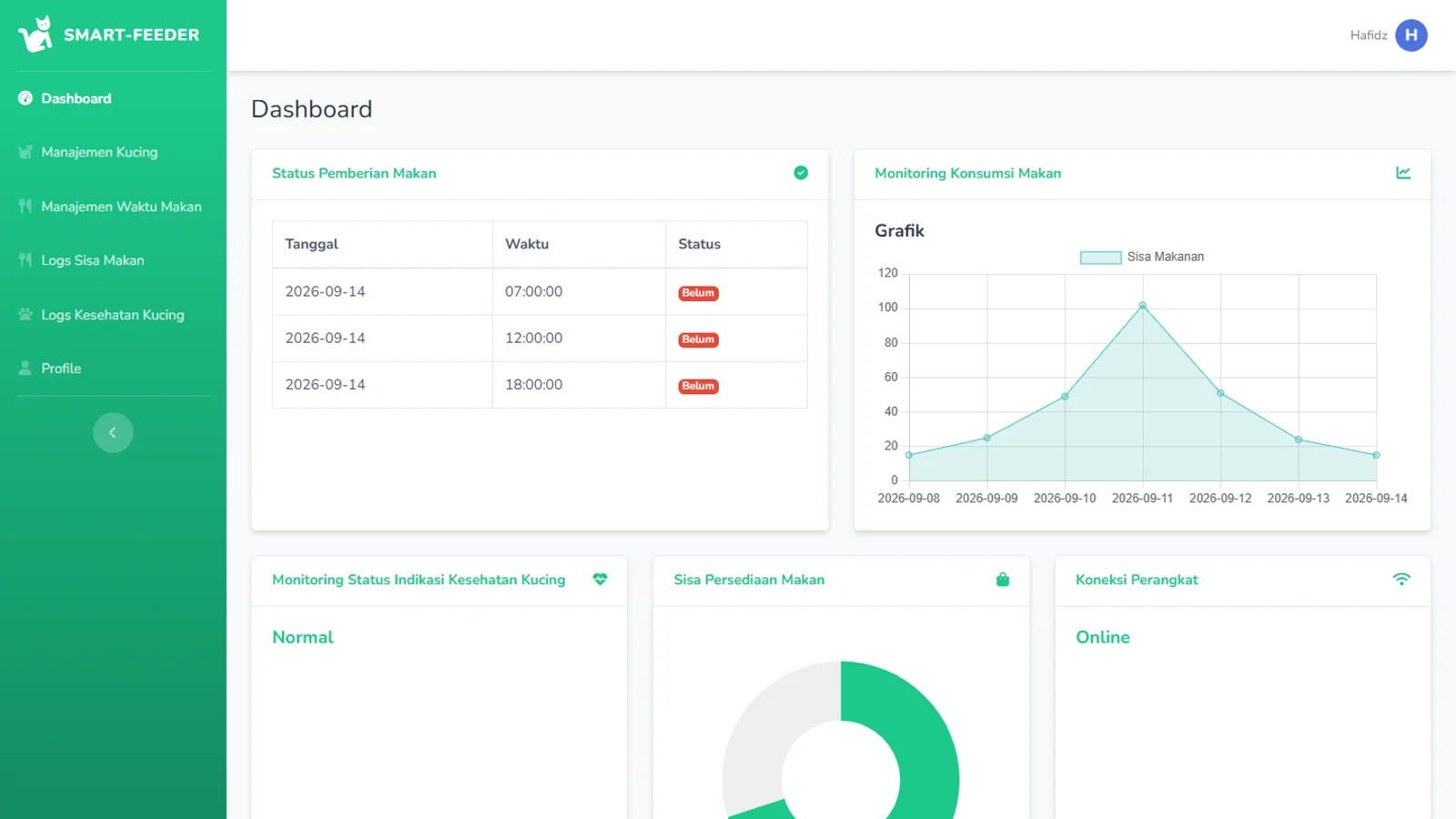Click the paw icon beside Logs Kesehatan Kucing

[x=25, y=314]
